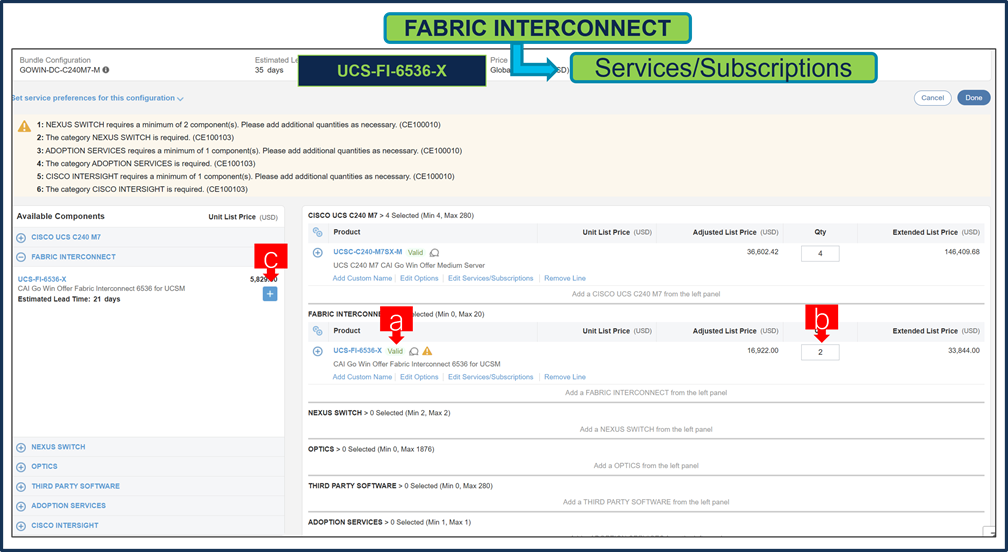
Task: Click Remove Line for UCSC-C240-M7SX-M
Action: pyautogui.click(x=564, y=278)
